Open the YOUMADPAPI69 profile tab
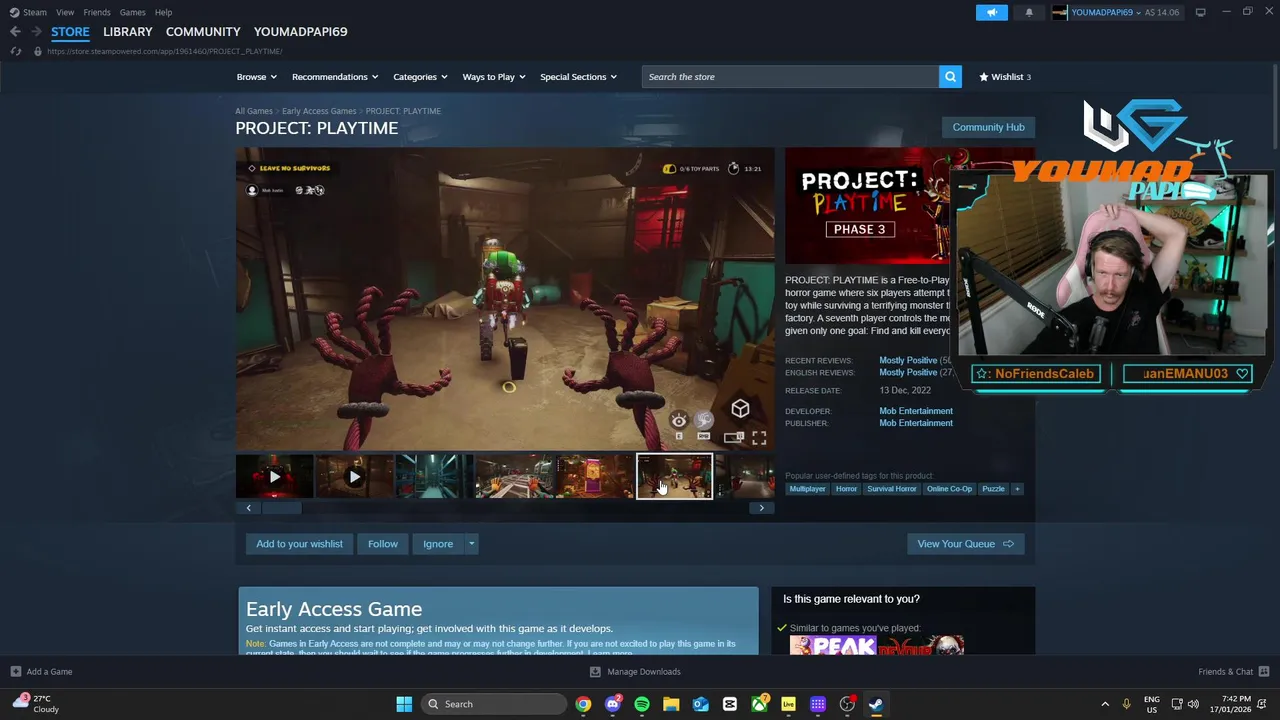The height and width of the screenshot is (720, 1280). point(300,32)
